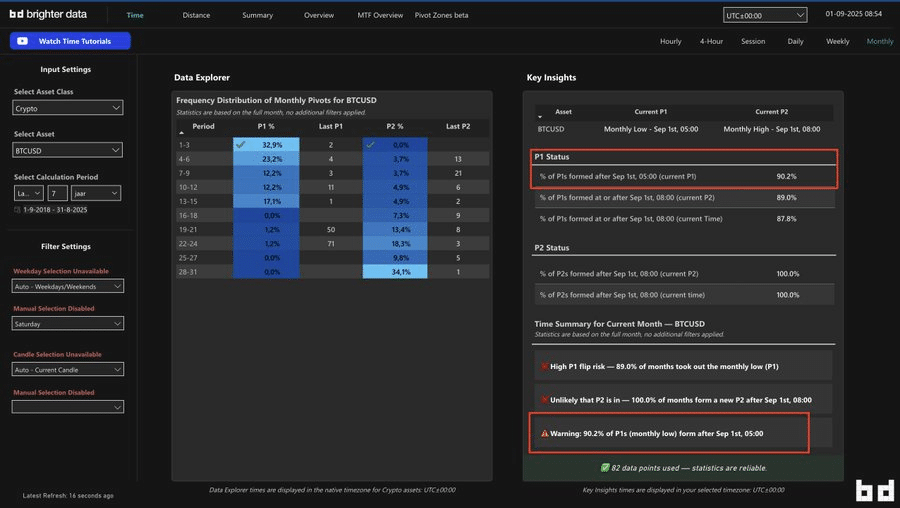Screen dimensions: 900x508
Task: Click Watch Time Tutorials button
Action: coord(70,41)
